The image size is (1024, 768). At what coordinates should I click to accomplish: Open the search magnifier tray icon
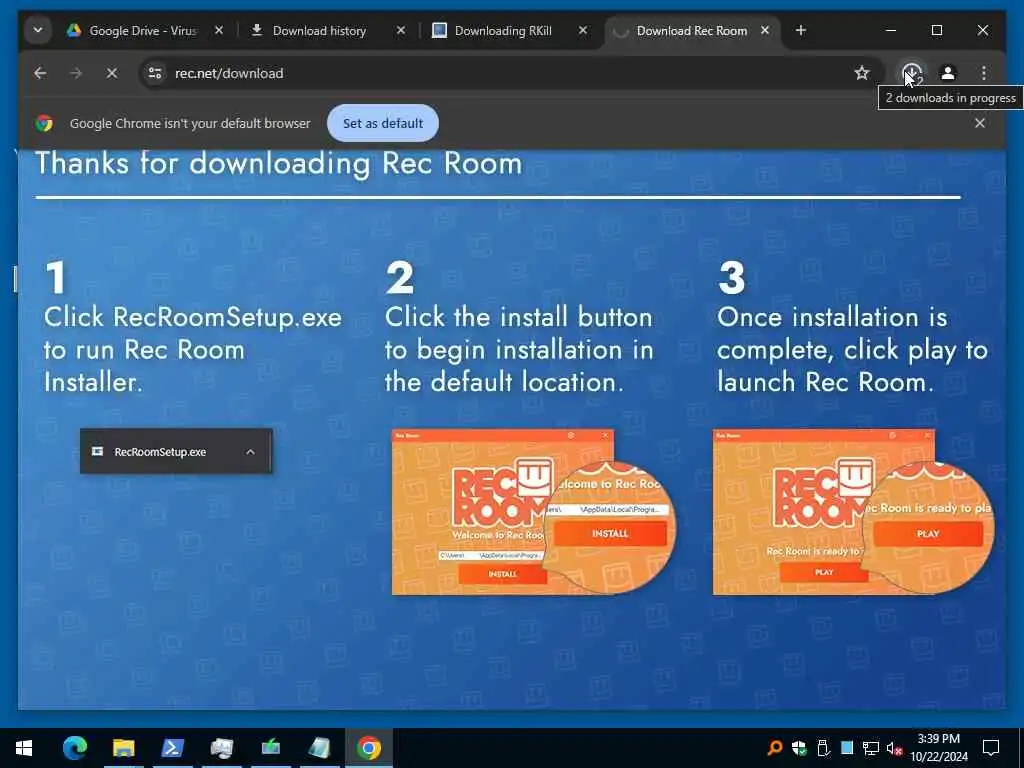(x=775, y=748)
